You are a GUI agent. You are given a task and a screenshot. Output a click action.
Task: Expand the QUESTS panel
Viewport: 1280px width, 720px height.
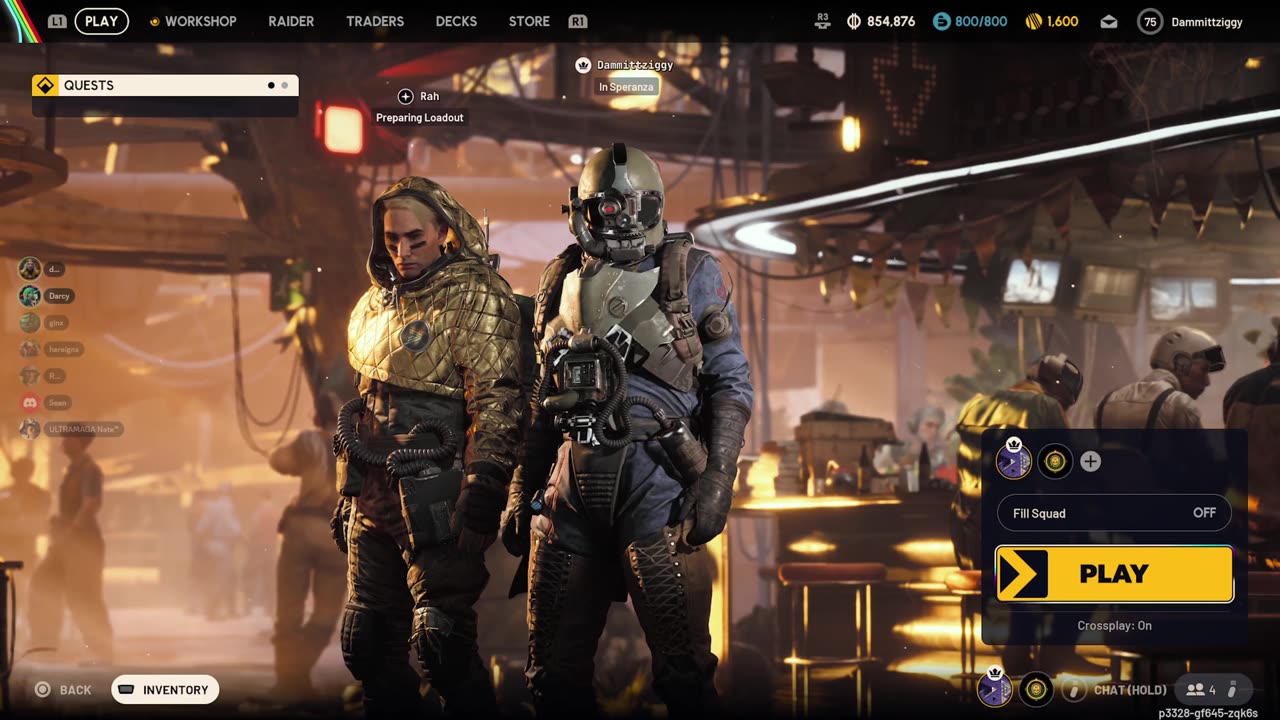tap(165, 85)
